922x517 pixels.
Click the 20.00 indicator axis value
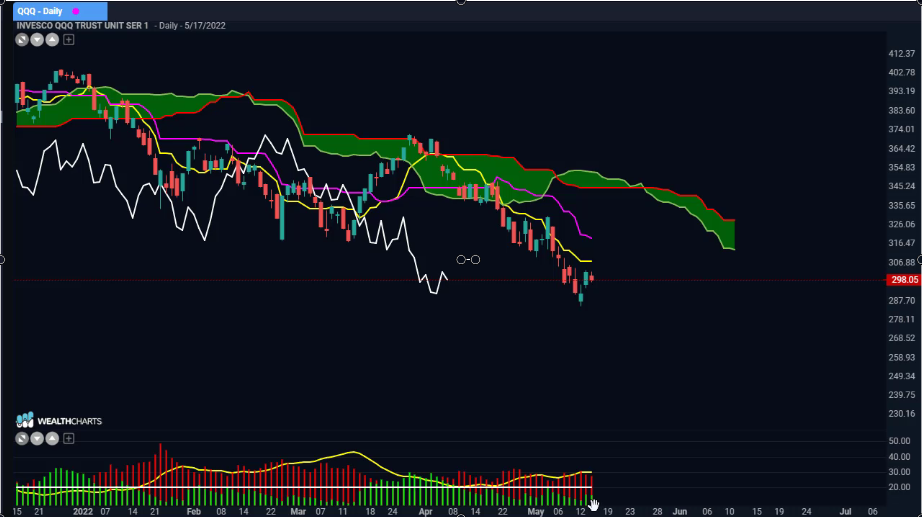click(900, 488)
